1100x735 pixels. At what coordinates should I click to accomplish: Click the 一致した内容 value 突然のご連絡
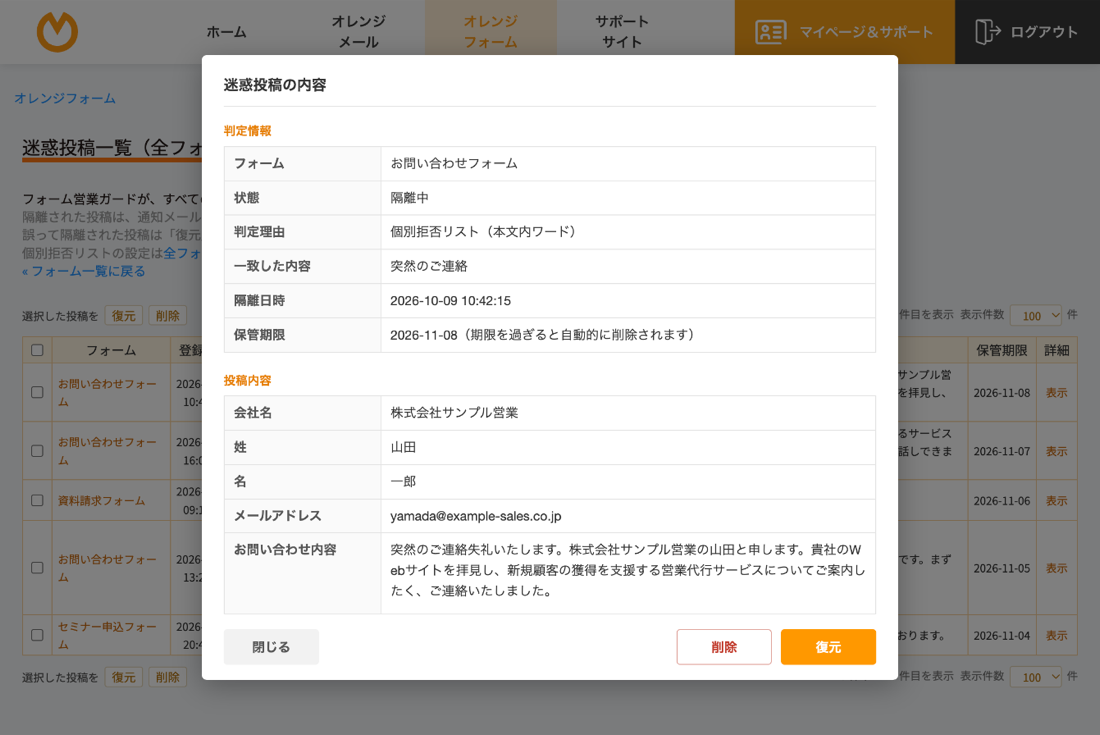429,267
